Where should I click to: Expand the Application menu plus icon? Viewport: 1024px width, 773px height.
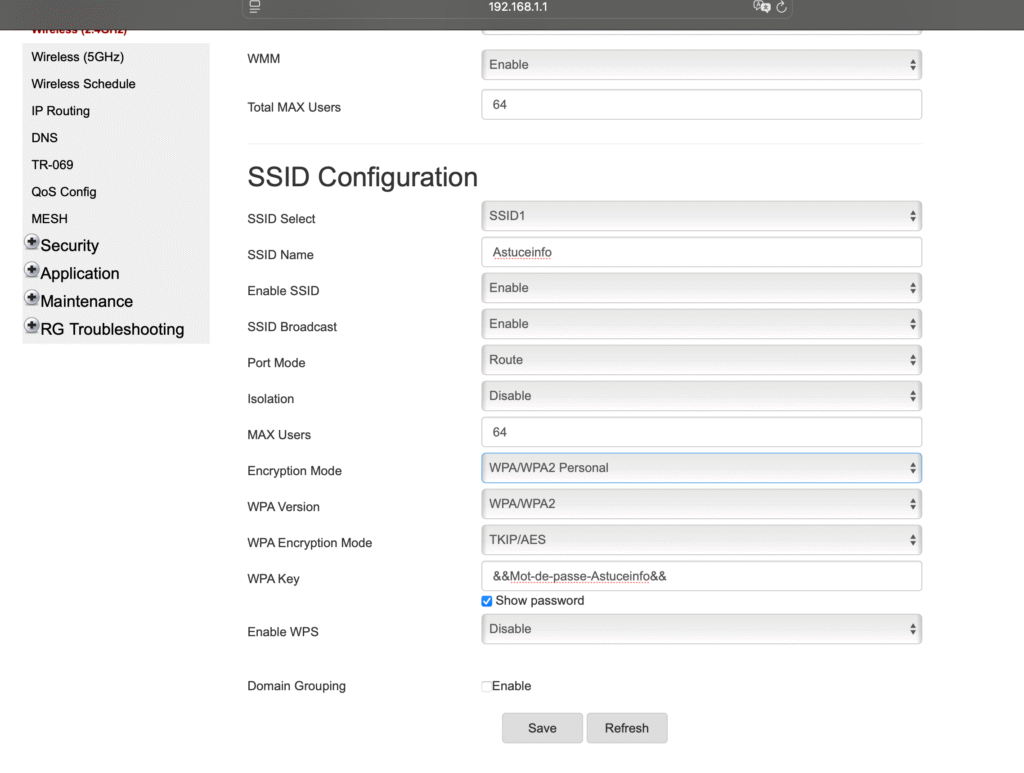tap(31, 270)
